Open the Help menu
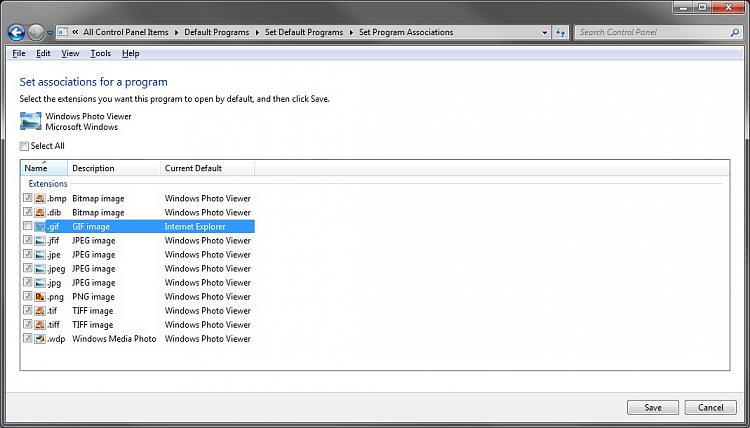The height and width of the screenshot is (428, 750). tap(131, 53)
